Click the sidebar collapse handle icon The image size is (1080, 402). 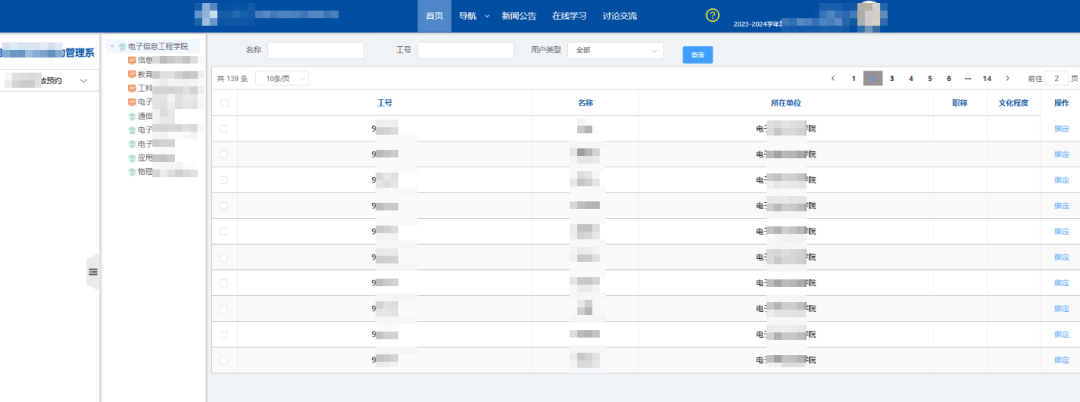click(x=93, y=272)
